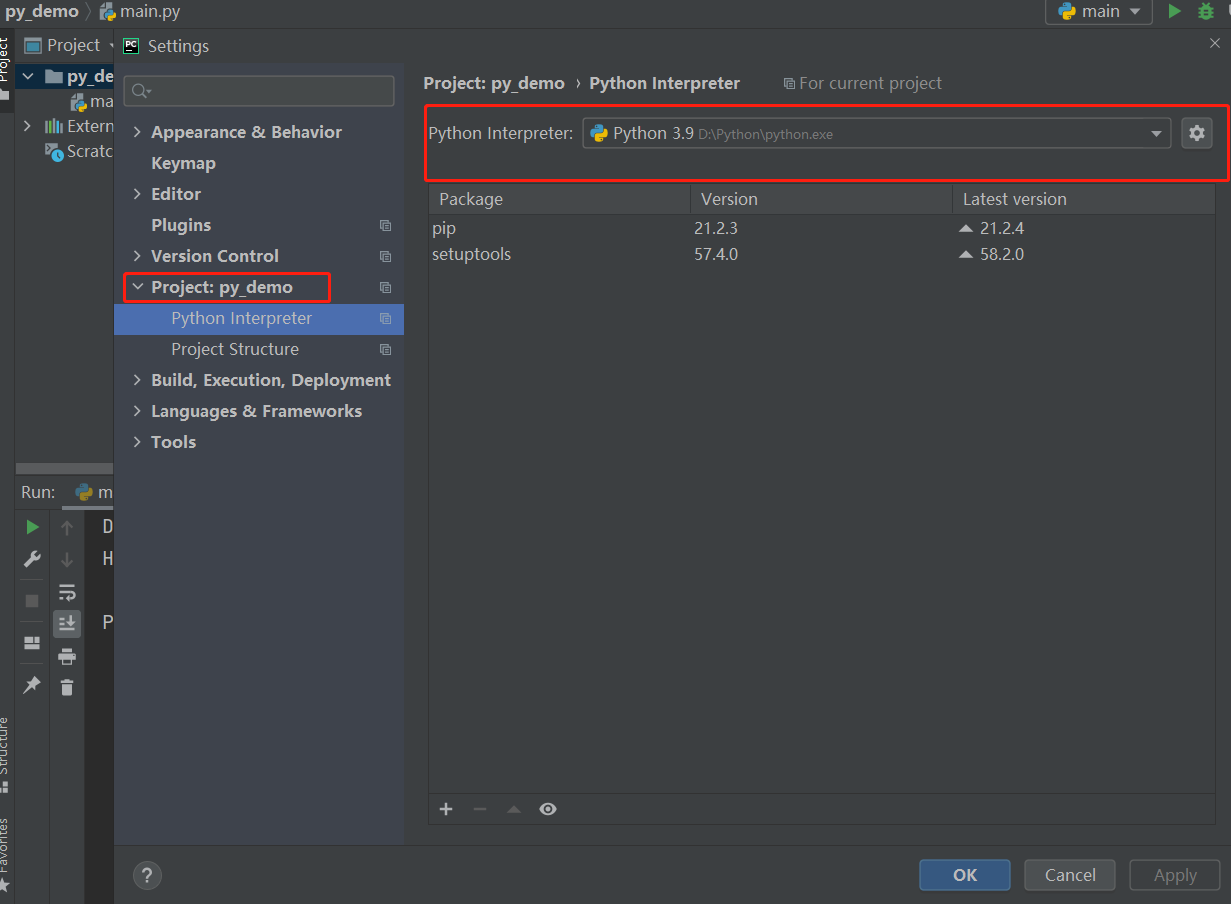Viewport: 1231px width, 904px height.
Task: Expand the Tools settings group
Action: pos(137,442)
